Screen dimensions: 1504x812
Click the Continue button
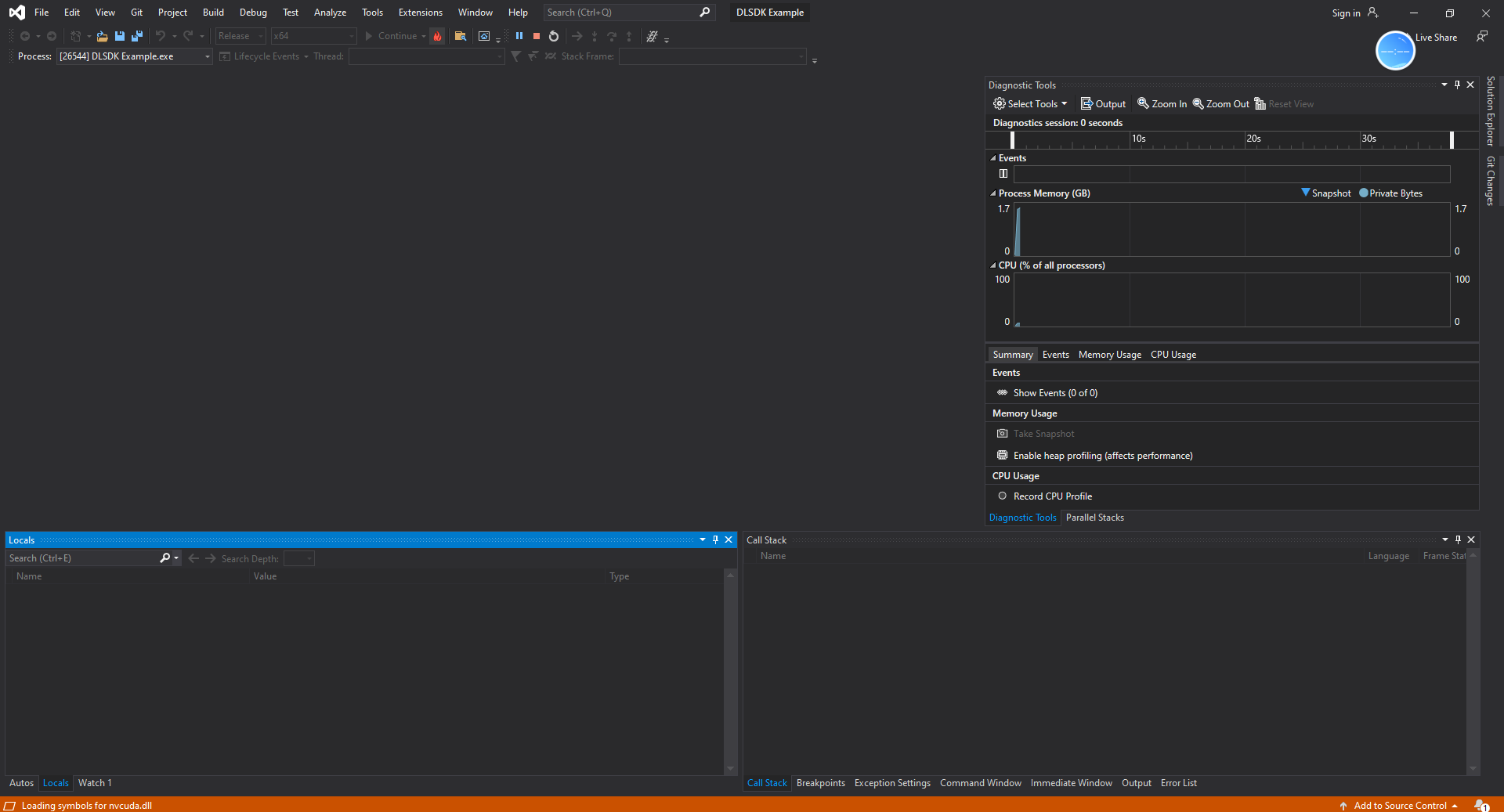(x=395, y=36)
